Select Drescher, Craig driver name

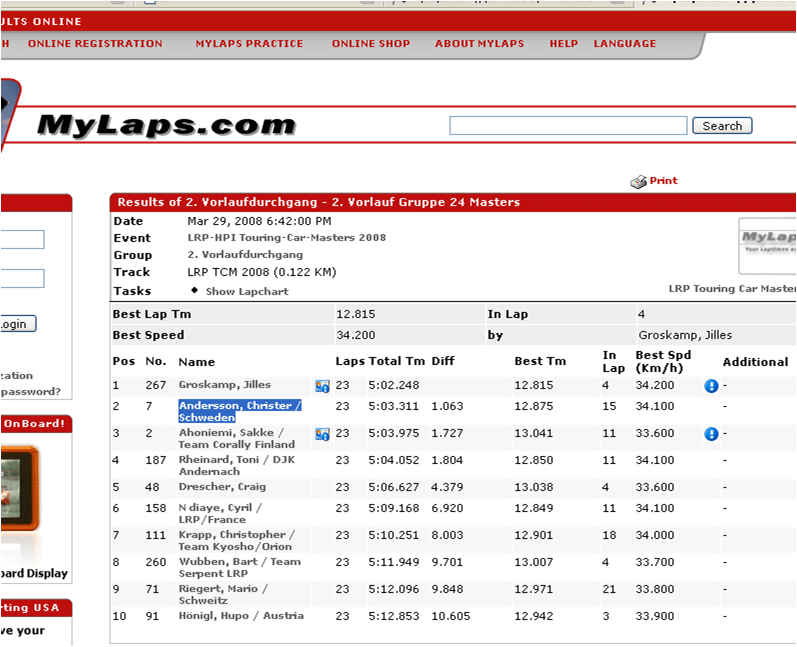point(222,486)
